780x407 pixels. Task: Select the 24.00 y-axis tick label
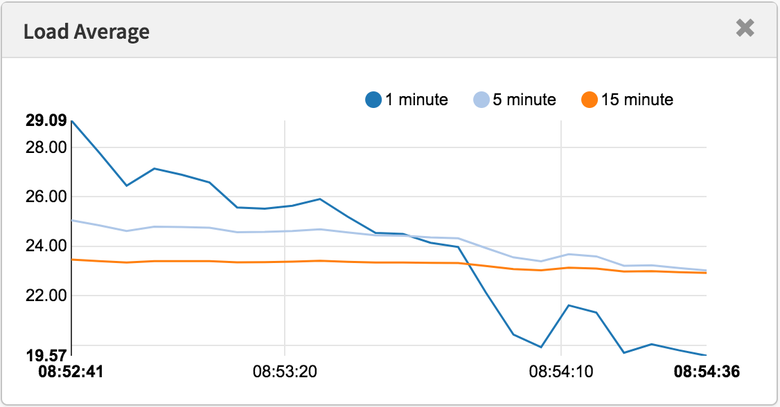pyautogui.click(x=46, y=246)
